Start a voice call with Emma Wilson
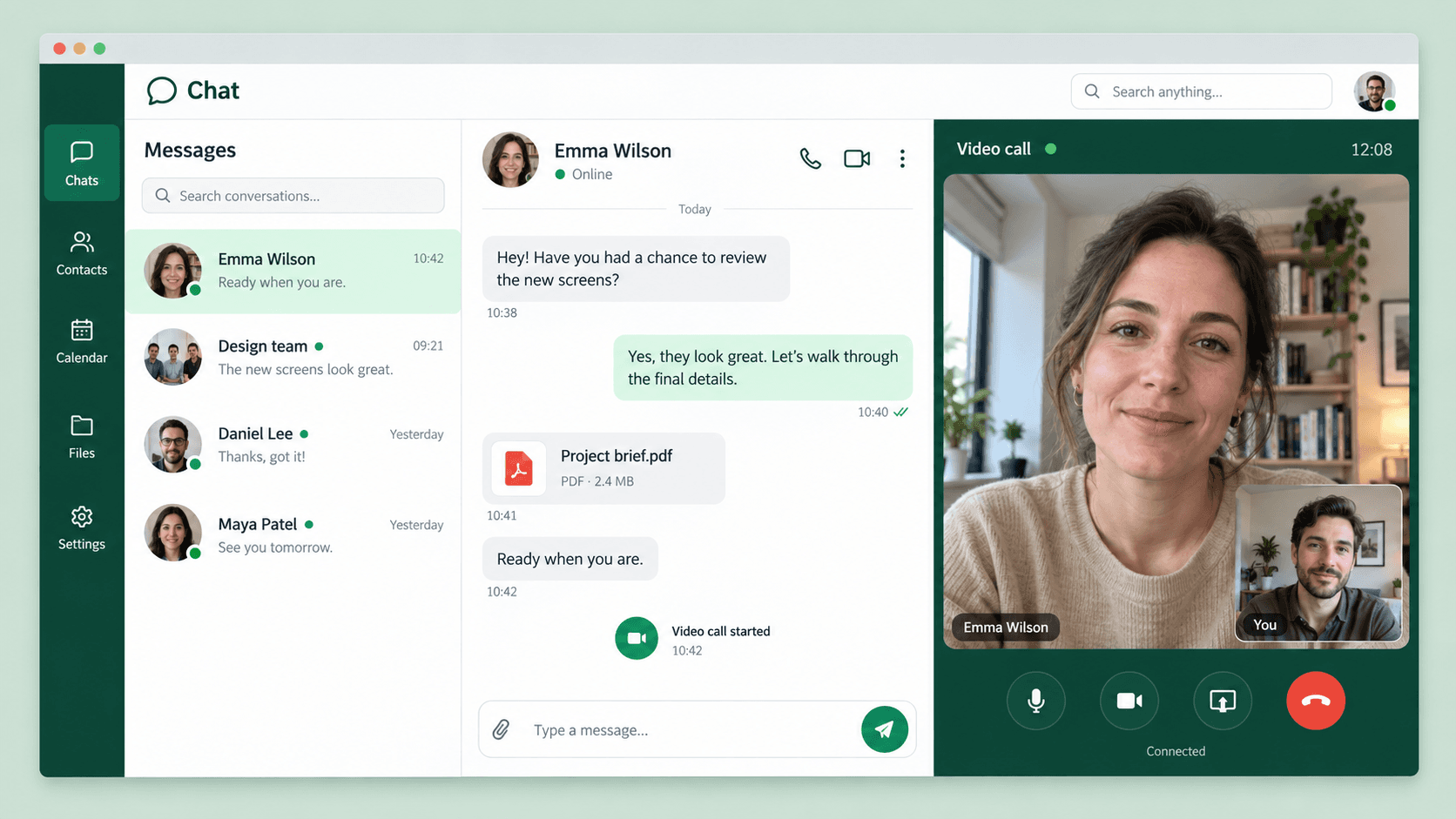Viewport: 1456px width, 819px height. pyautogui.click(x=810, y=158)
